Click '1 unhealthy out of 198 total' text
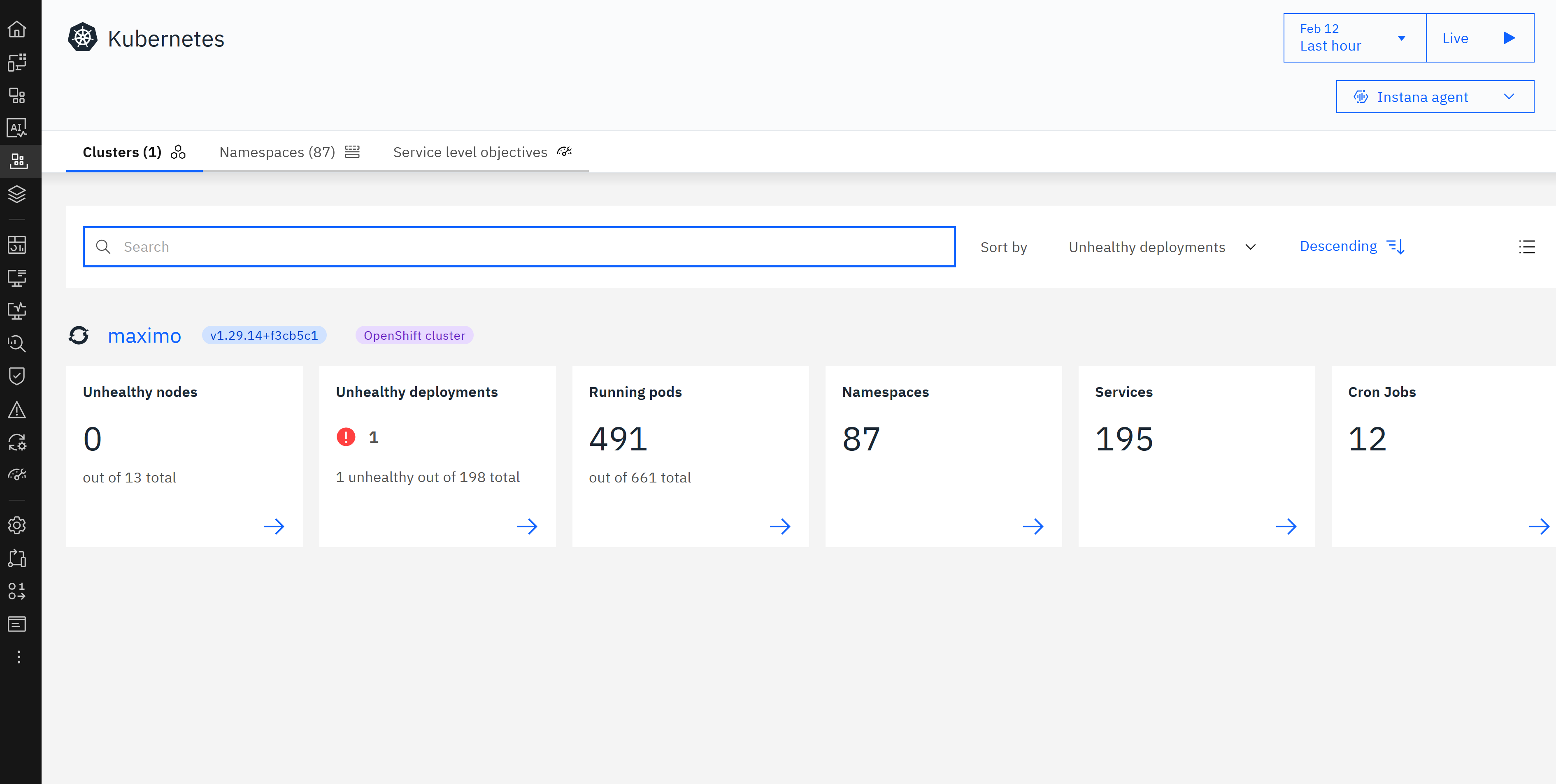The image size is (1556, 784). click(x=428, y=478)
